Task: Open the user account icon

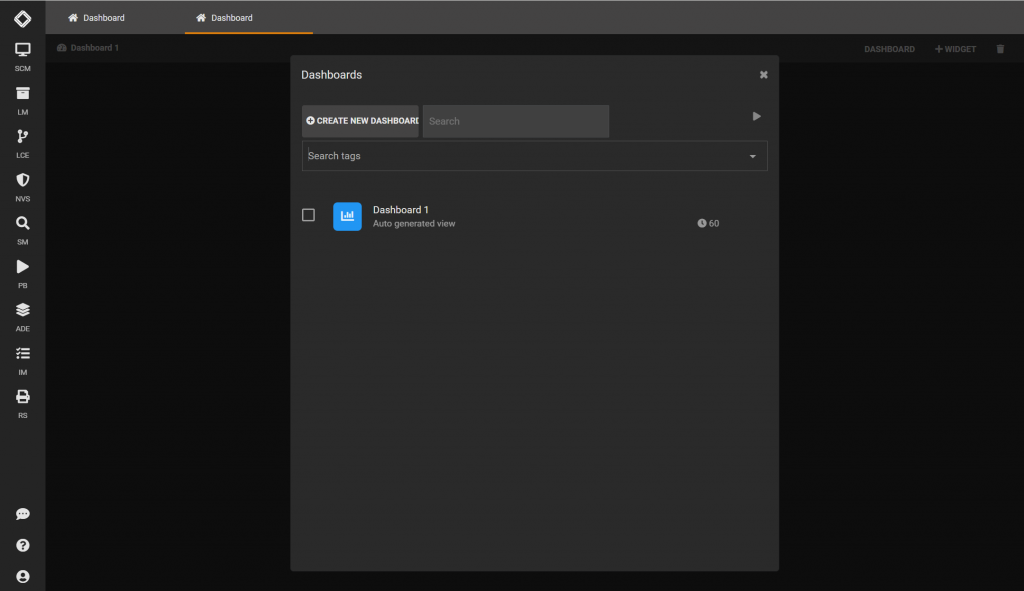Action: click(22, 577)
